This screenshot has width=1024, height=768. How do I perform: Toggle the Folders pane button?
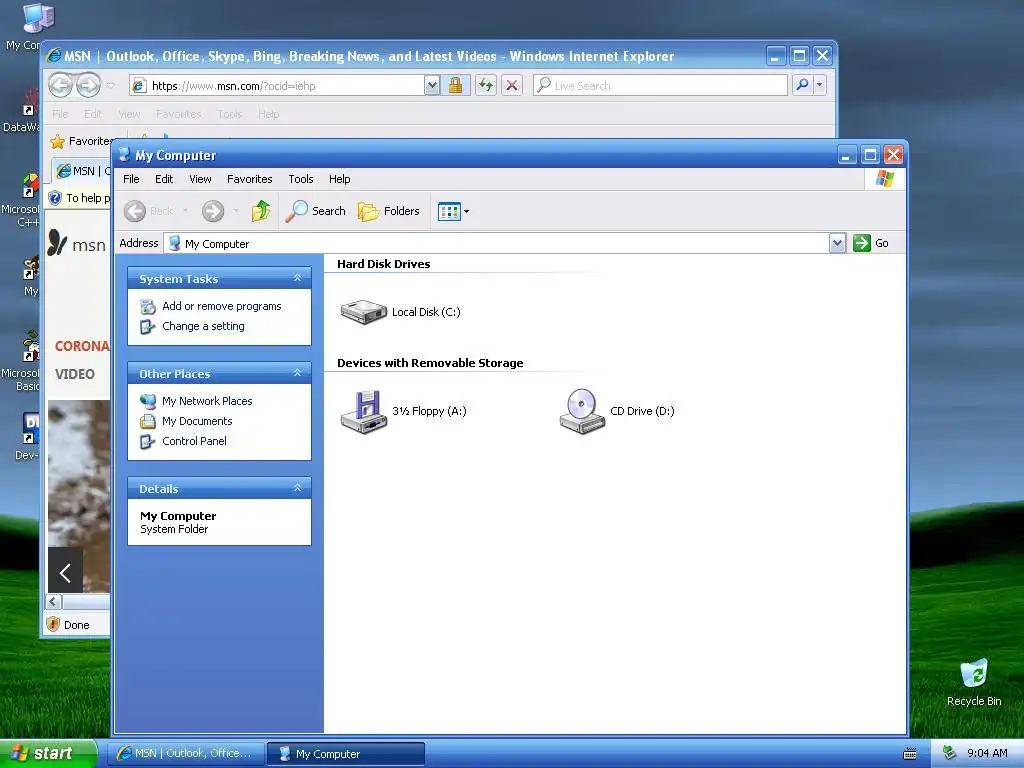(389, 211)
